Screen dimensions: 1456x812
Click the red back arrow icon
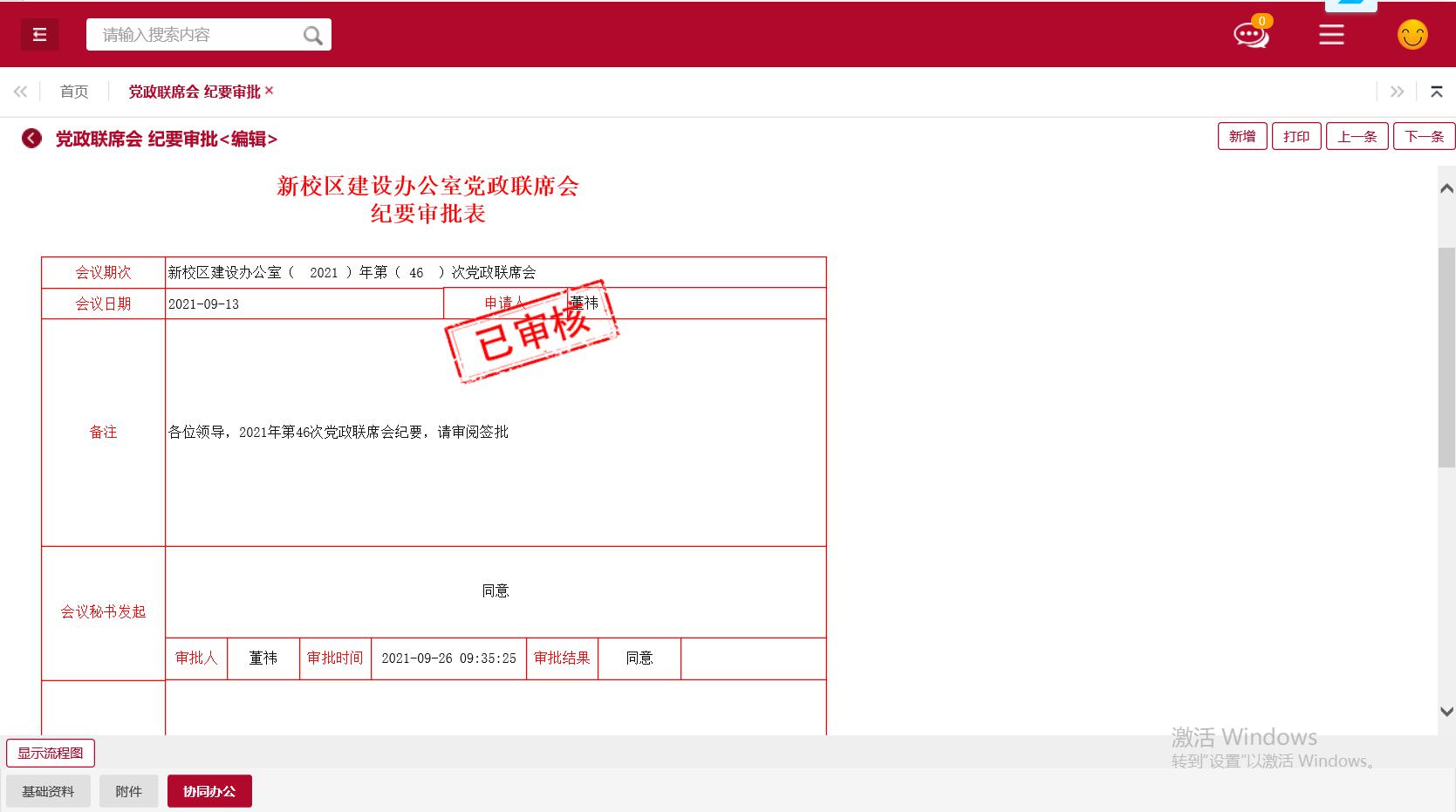(31, 139)
